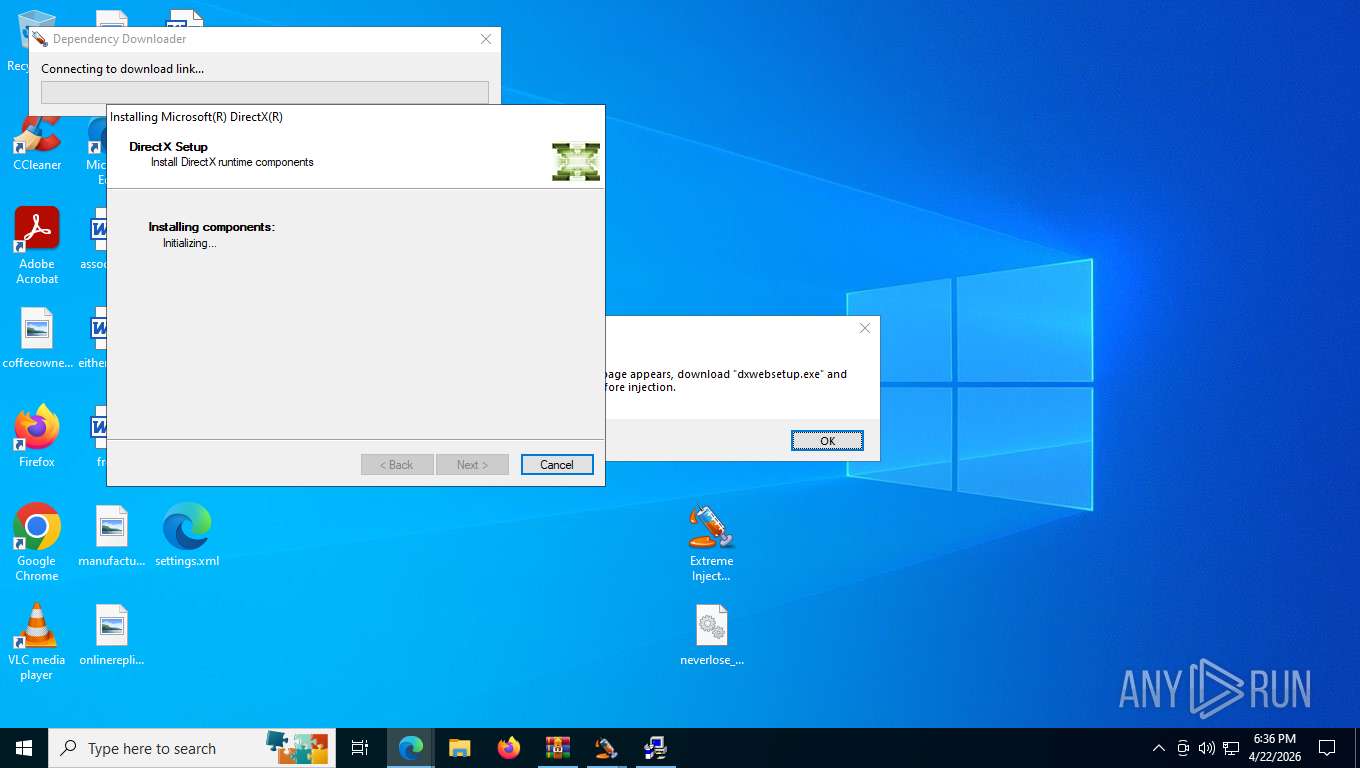Close the message dialog with X
This screenshot has width=1360, height=768.
point(865,328)
